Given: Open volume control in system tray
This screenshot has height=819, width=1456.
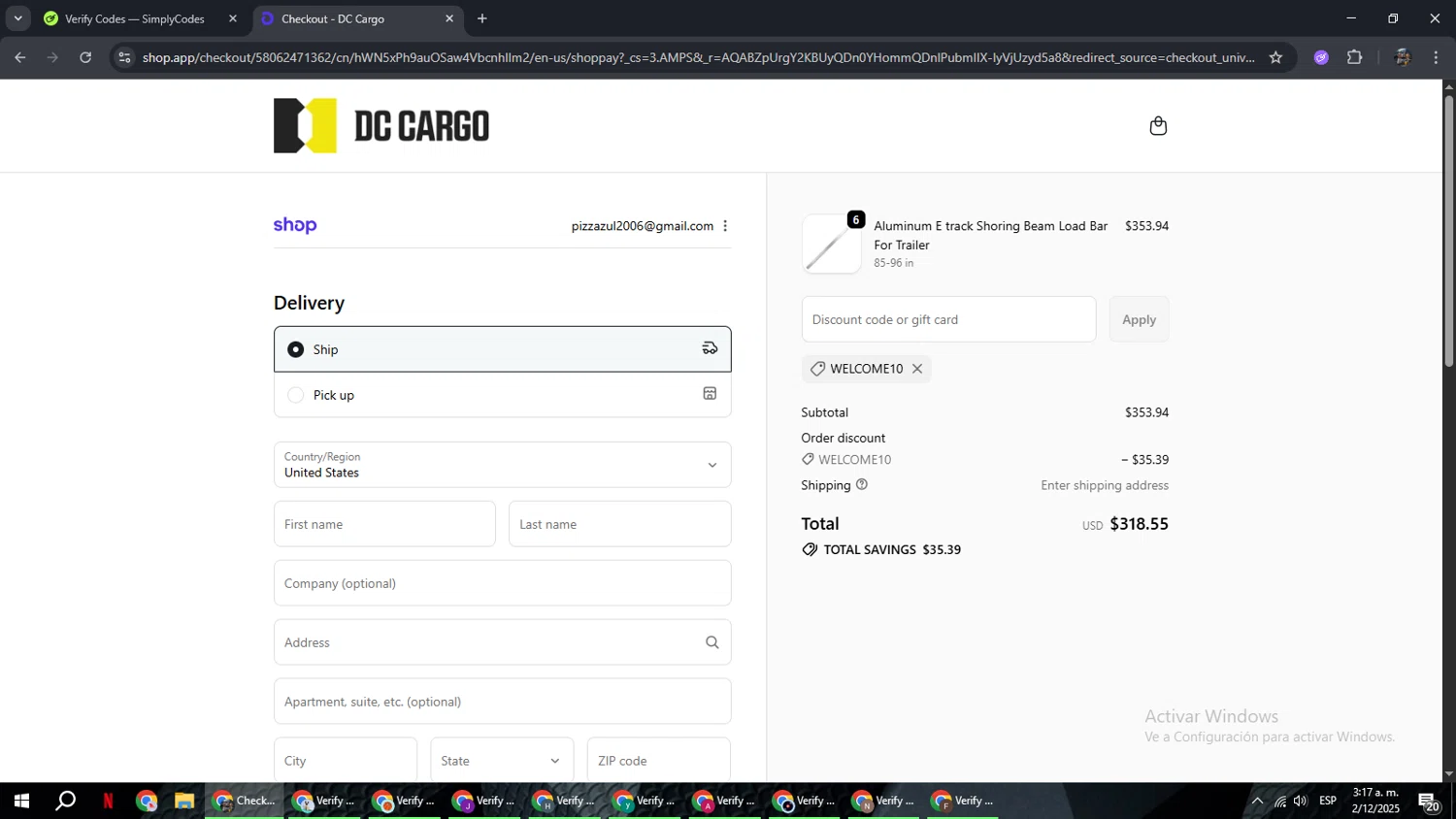Looking at the screenshot, I should coord(1300,801).
